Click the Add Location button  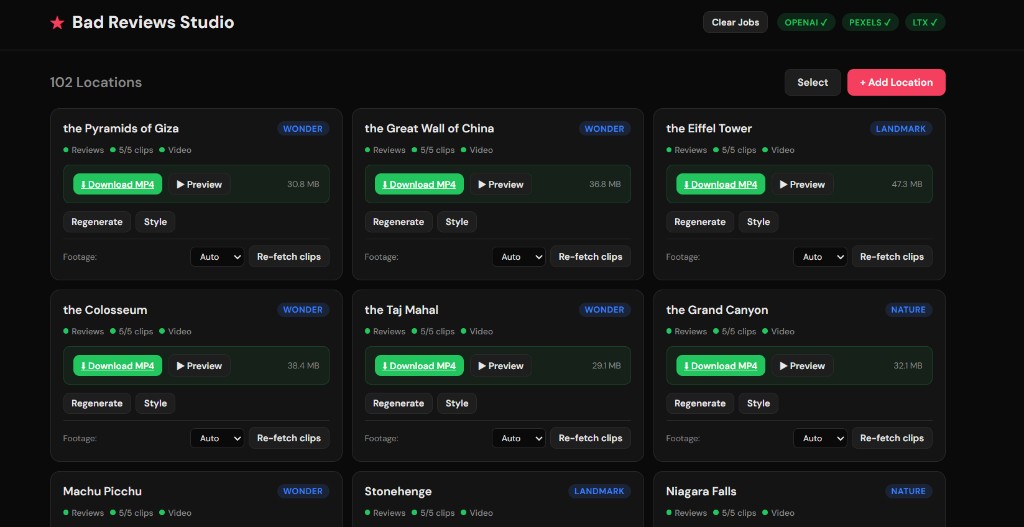(896, 82)
